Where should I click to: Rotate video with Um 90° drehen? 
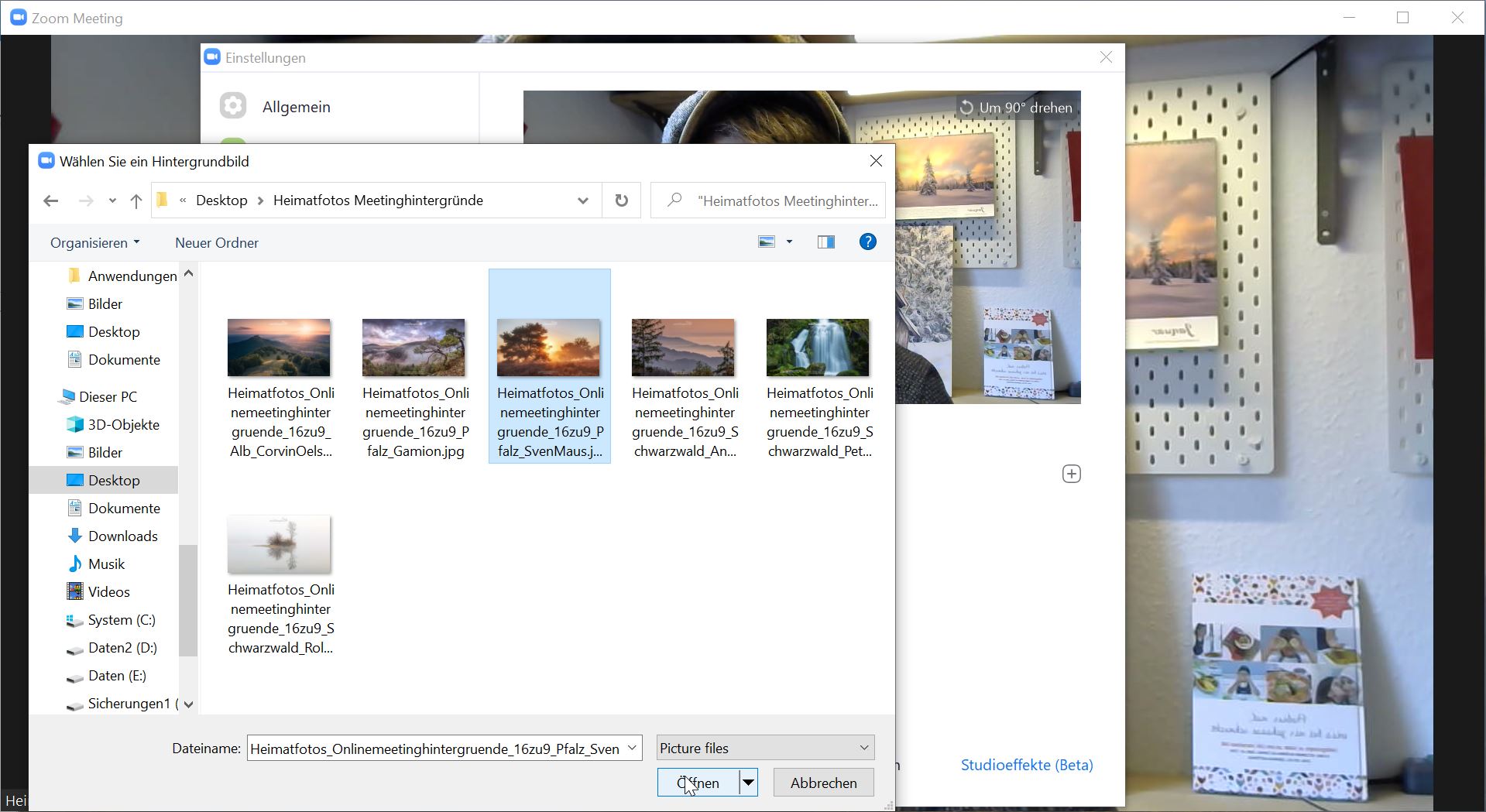1017,108
